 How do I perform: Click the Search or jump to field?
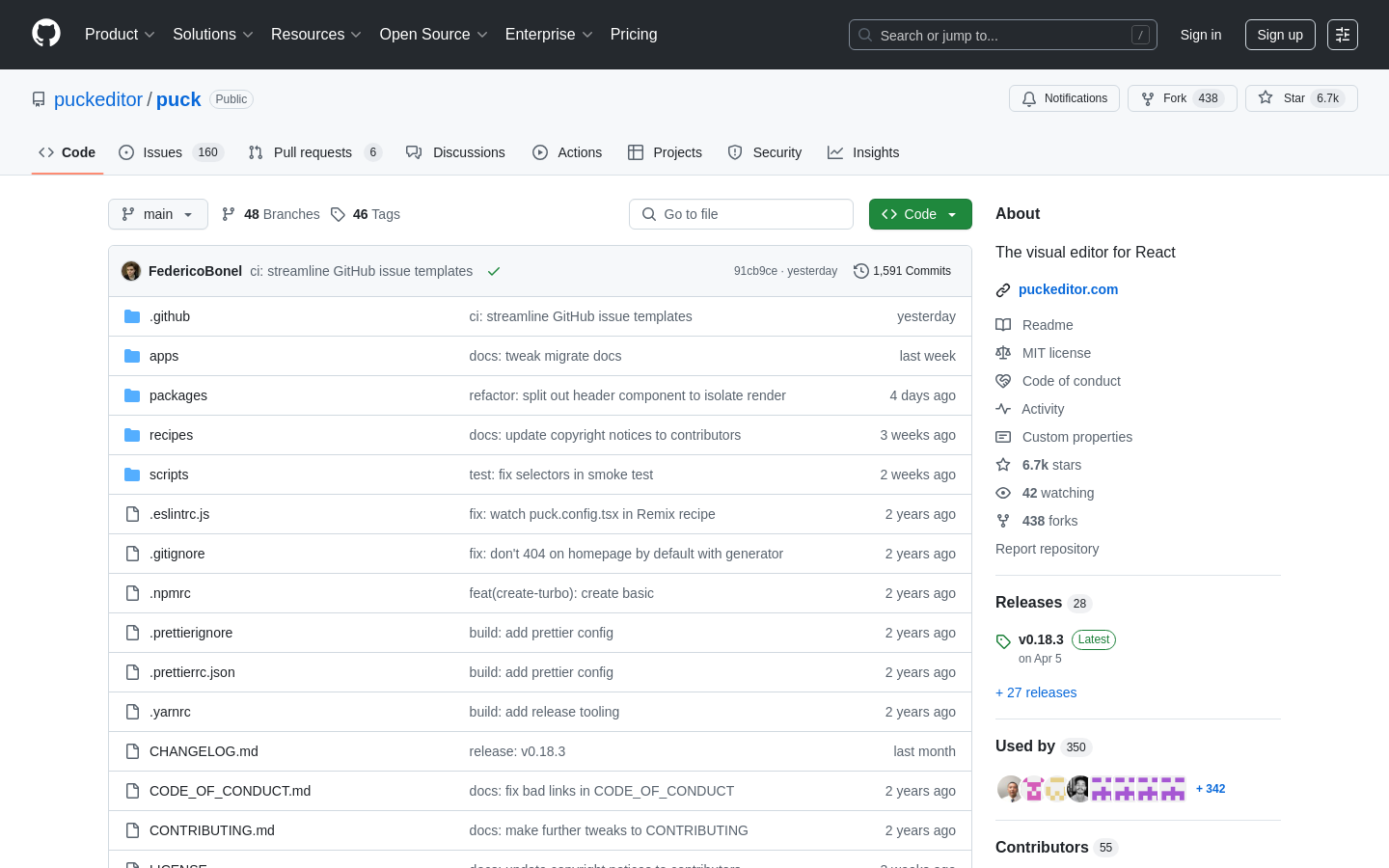pyautogui.click(x=1003, y=35)
